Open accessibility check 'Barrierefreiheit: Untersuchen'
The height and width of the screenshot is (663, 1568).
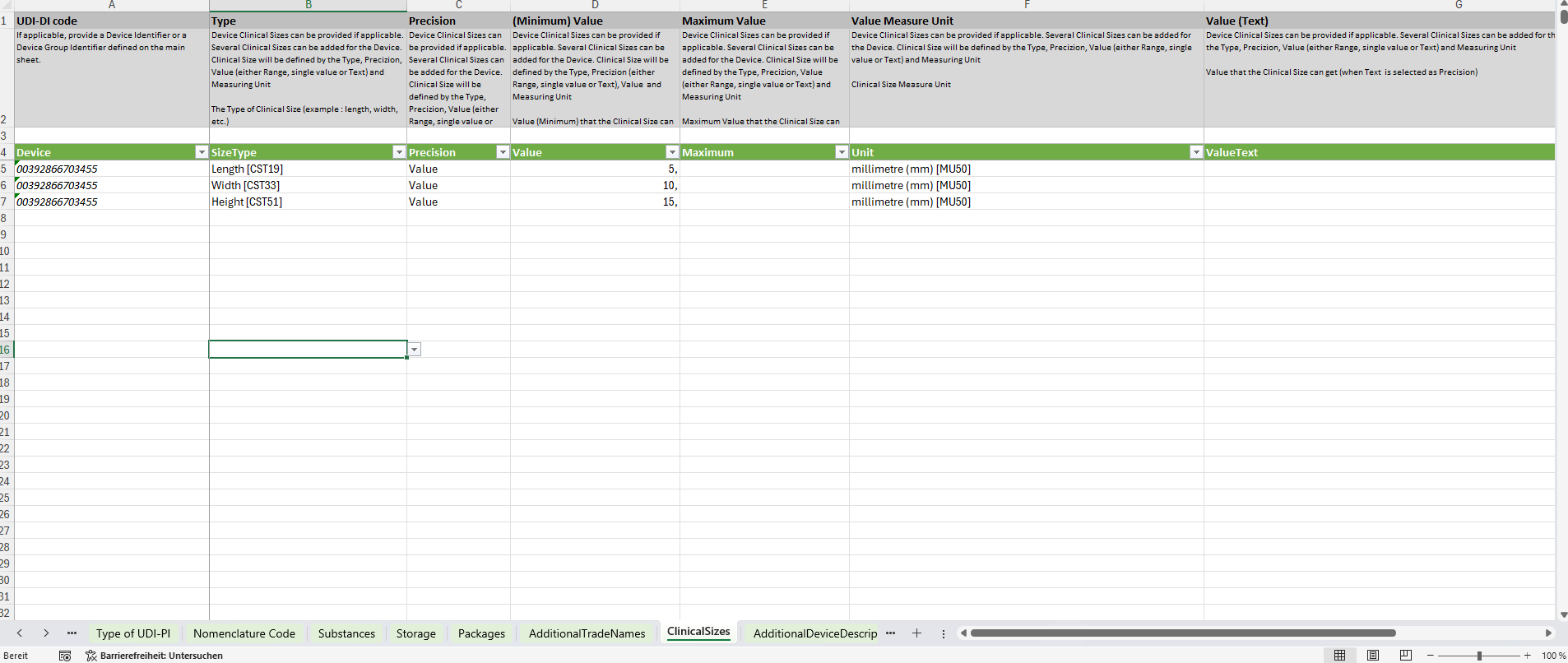154,656
